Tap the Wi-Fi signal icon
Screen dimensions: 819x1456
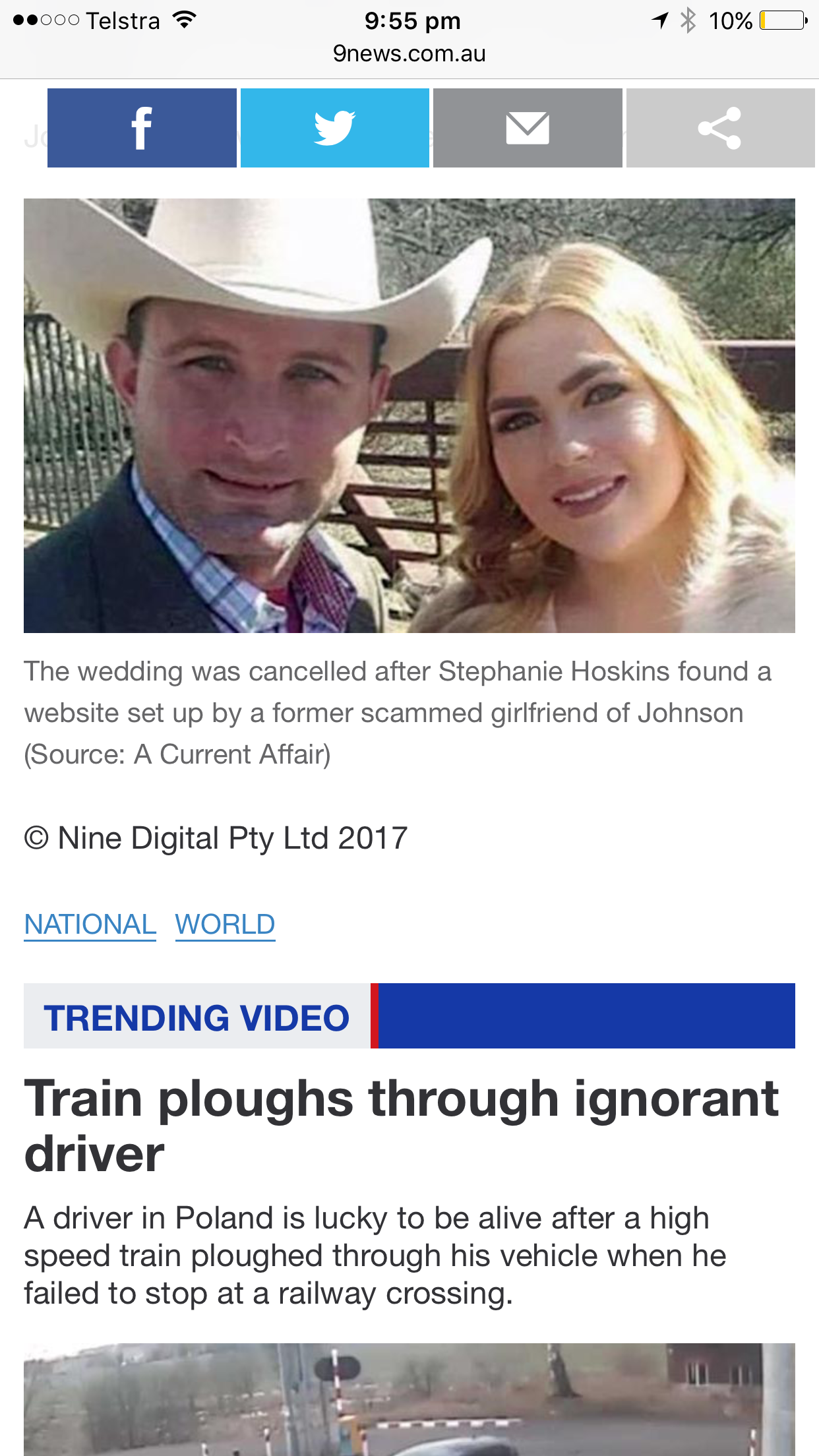pyautogui.click(x=185, y=20)
